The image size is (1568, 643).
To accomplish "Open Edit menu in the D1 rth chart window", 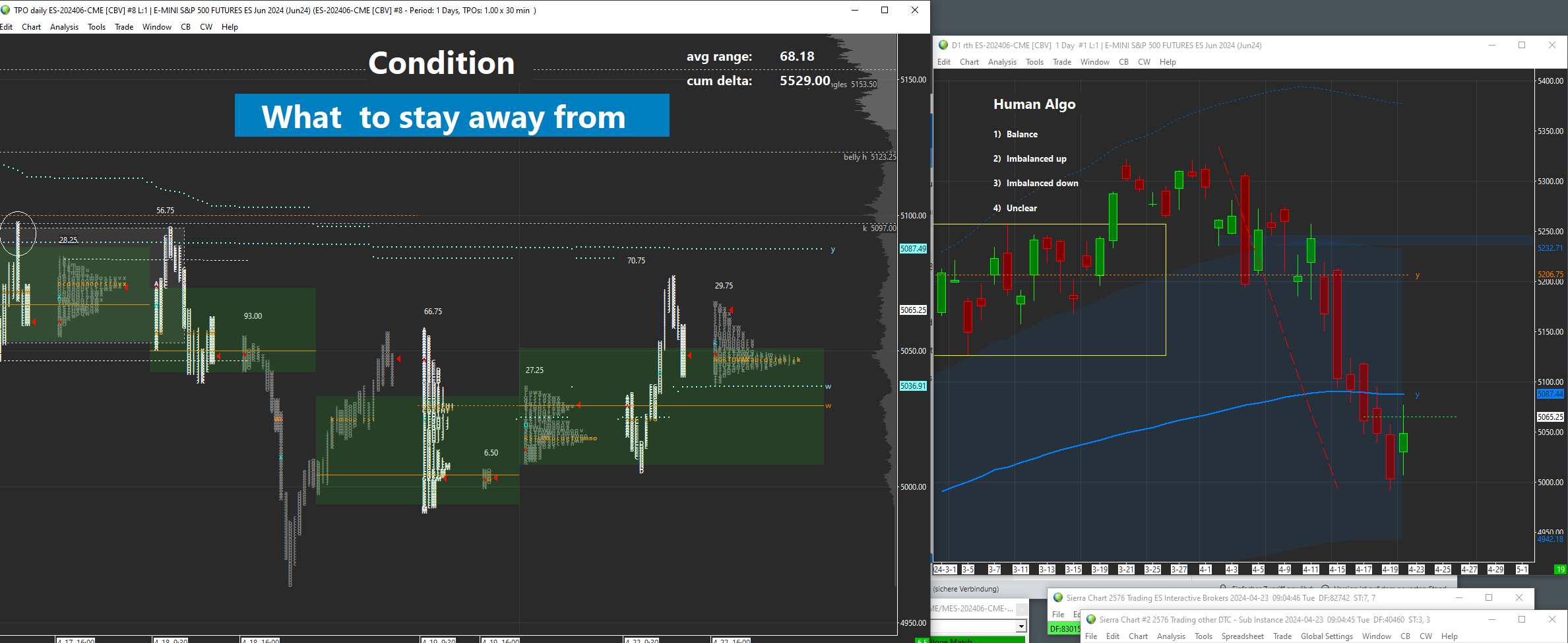I will coord(944,62).
